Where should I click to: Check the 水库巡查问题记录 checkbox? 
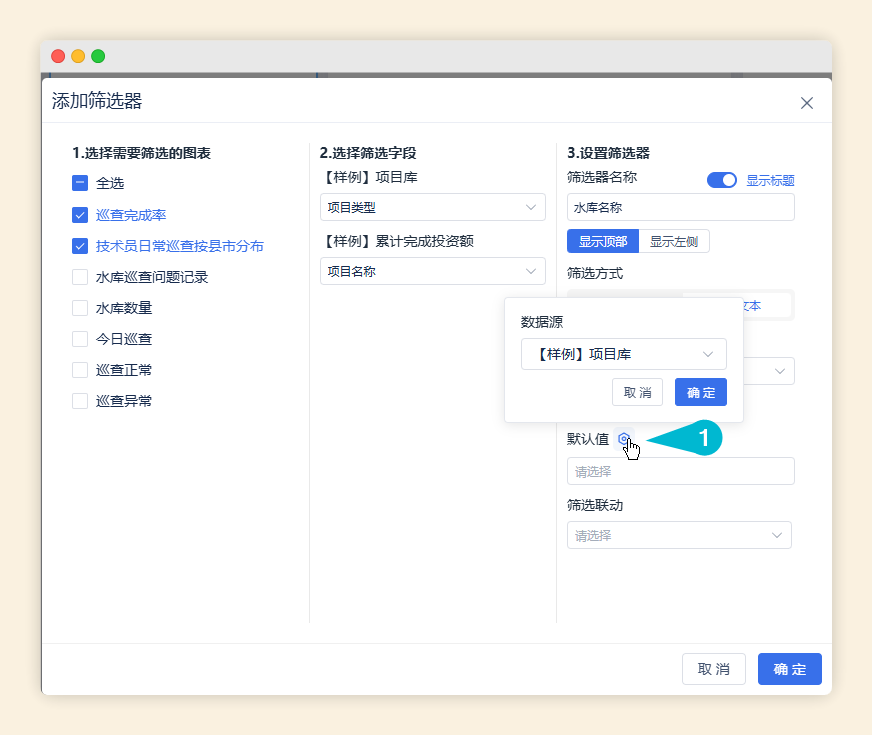pos(80,277)
